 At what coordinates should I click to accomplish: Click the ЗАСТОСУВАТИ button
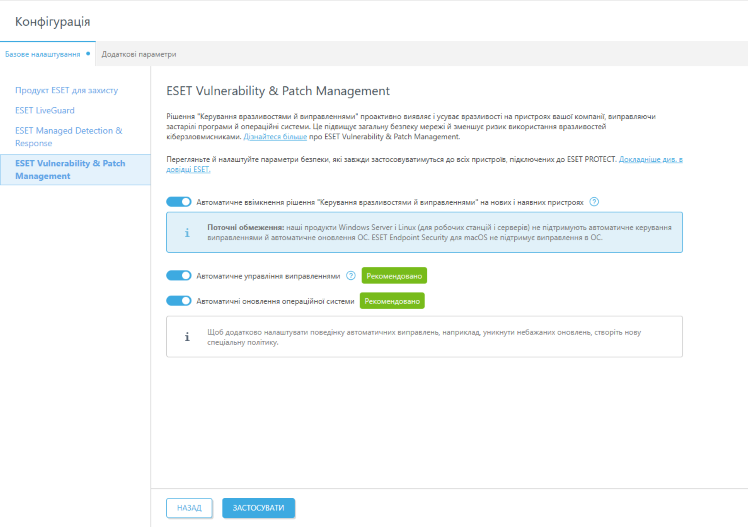(259, 508)
